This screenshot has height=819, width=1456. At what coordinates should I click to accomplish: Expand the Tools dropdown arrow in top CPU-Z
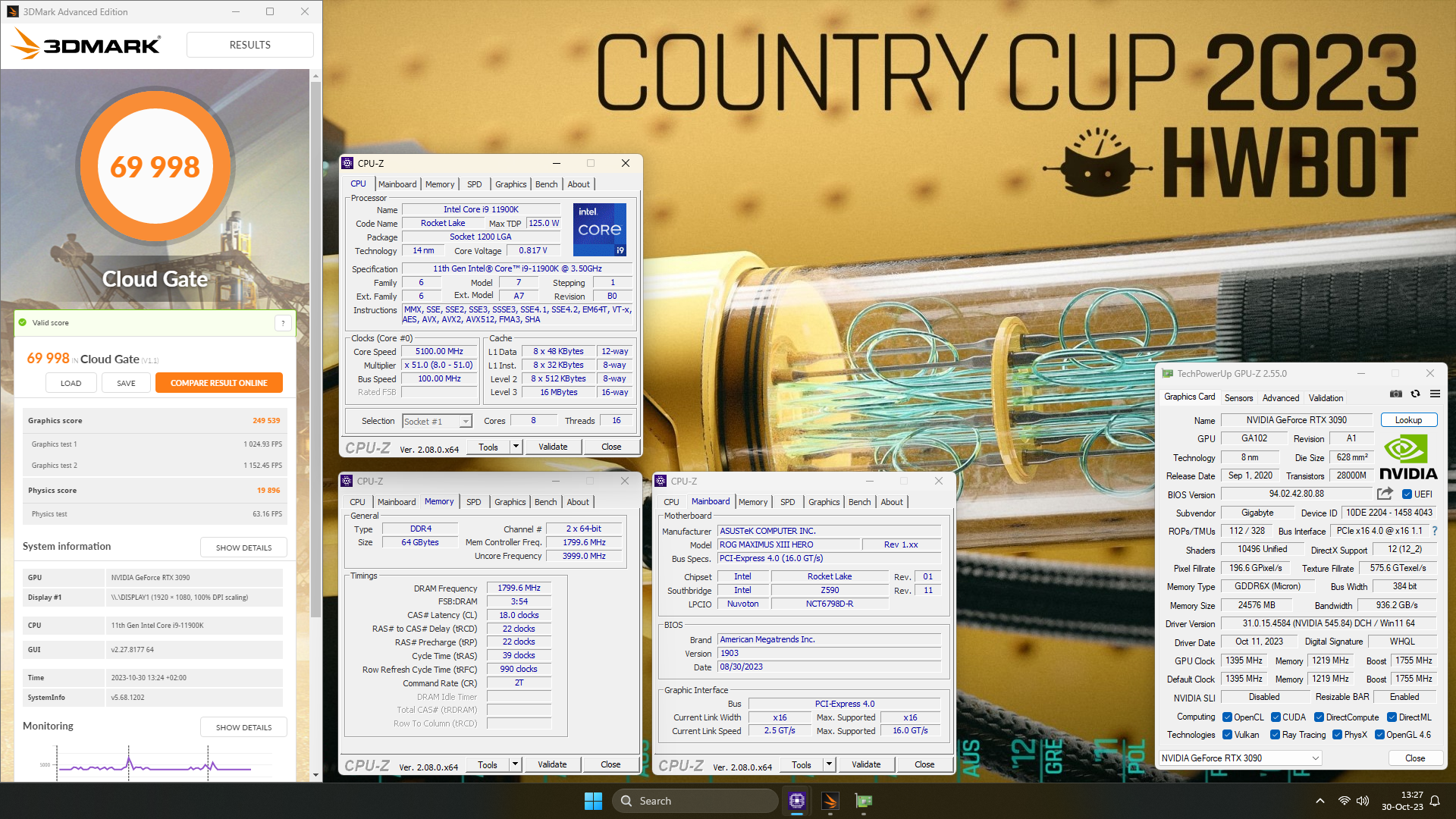pos(516,447)
